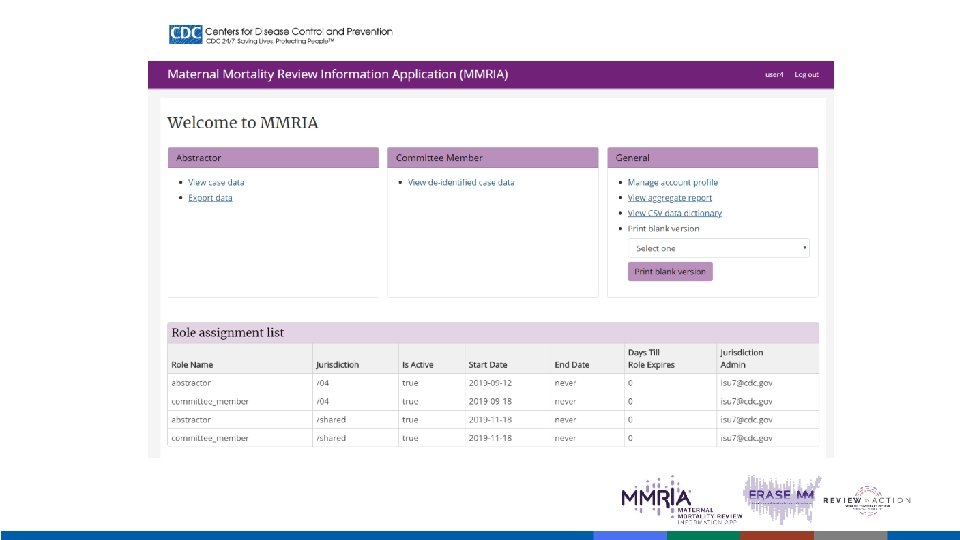This screenshot has height=540, width=960.
Task: Open the user4 account link
Action: tap(774, 75)
